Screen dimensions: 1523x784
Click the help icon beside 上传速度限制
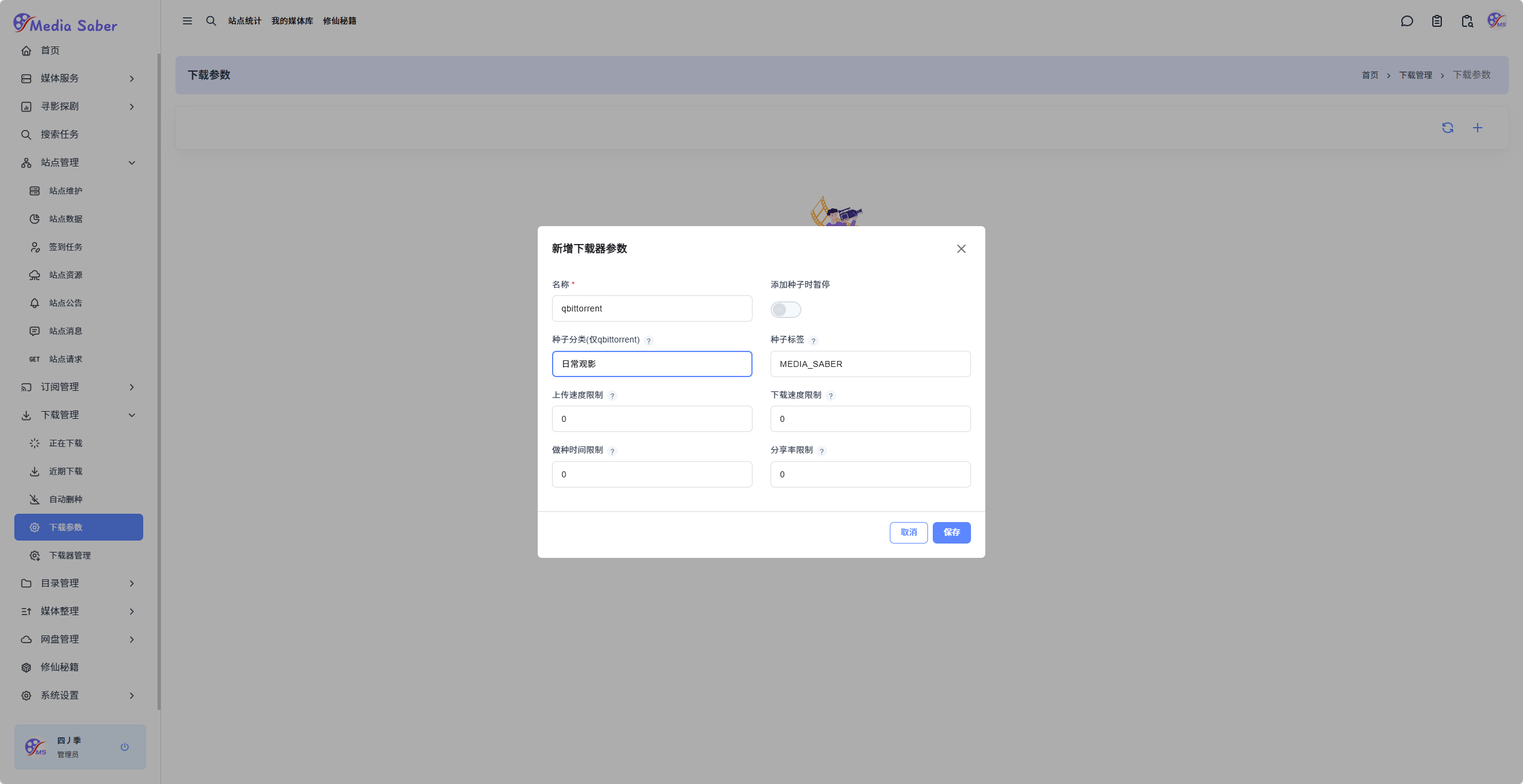pos(612,396)
